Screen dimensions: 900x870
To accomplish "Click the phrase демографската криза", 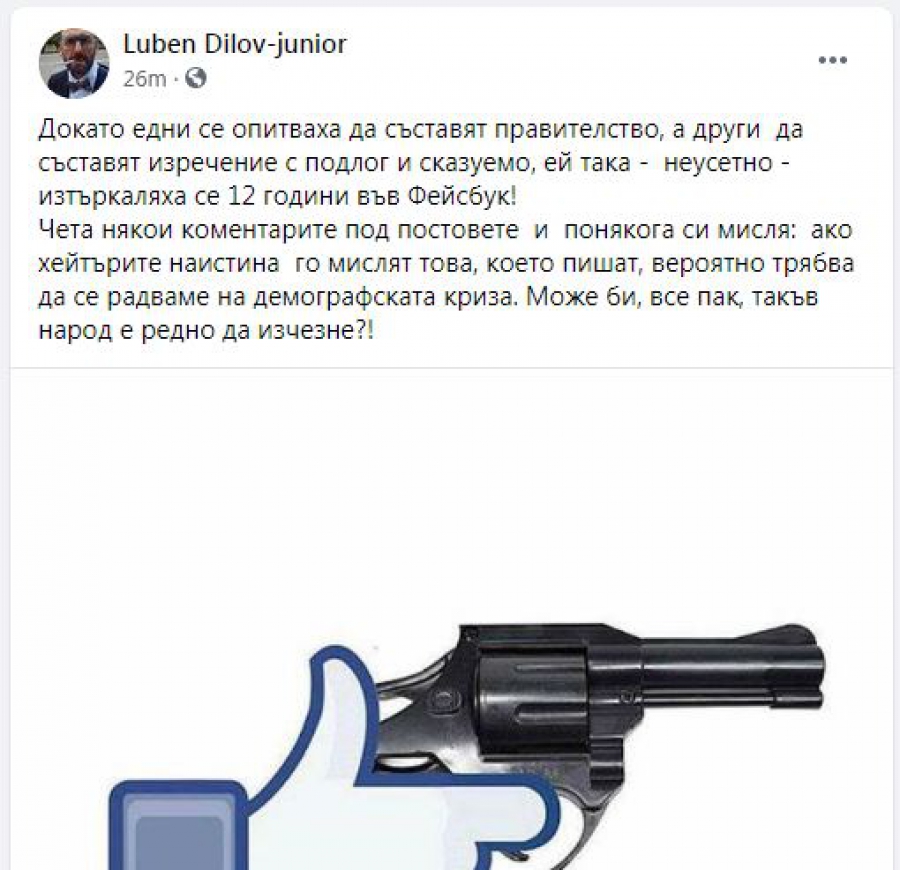I will pyautogui.click(x=383, y=297).
